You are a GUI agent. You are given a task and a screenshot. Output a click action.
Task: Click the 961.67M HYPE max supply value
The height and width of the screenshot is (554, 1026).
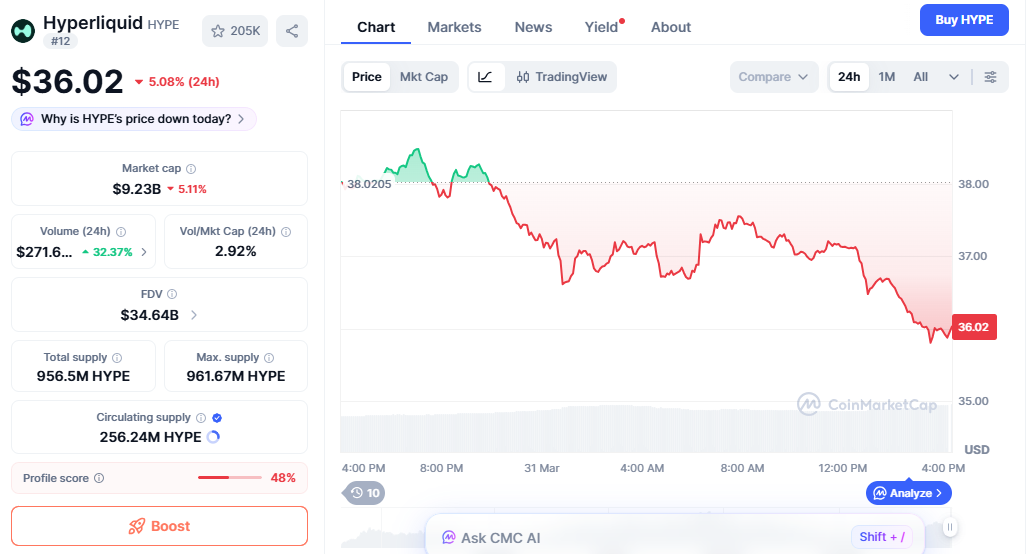pyautogui.click(x=236, y=376)
